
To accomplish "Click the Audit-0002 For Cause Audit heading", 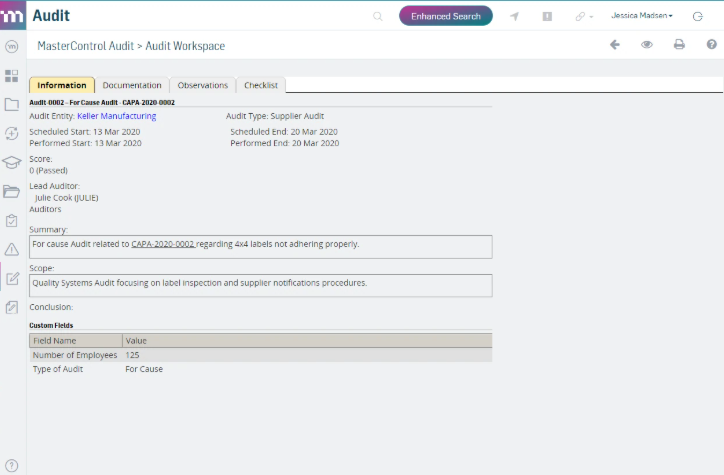I will click(102, 102).
